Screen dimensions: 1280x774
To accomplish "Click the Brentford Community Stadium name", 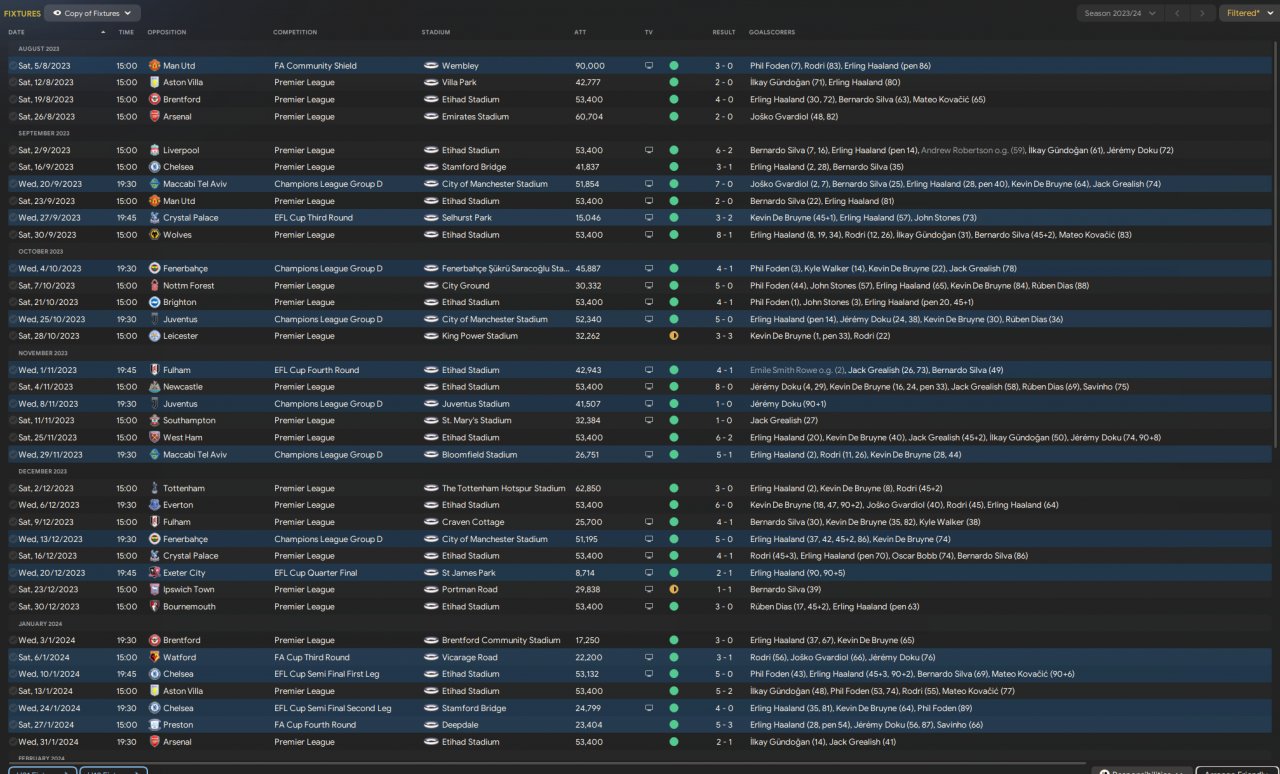I will [x=501, y=641].
